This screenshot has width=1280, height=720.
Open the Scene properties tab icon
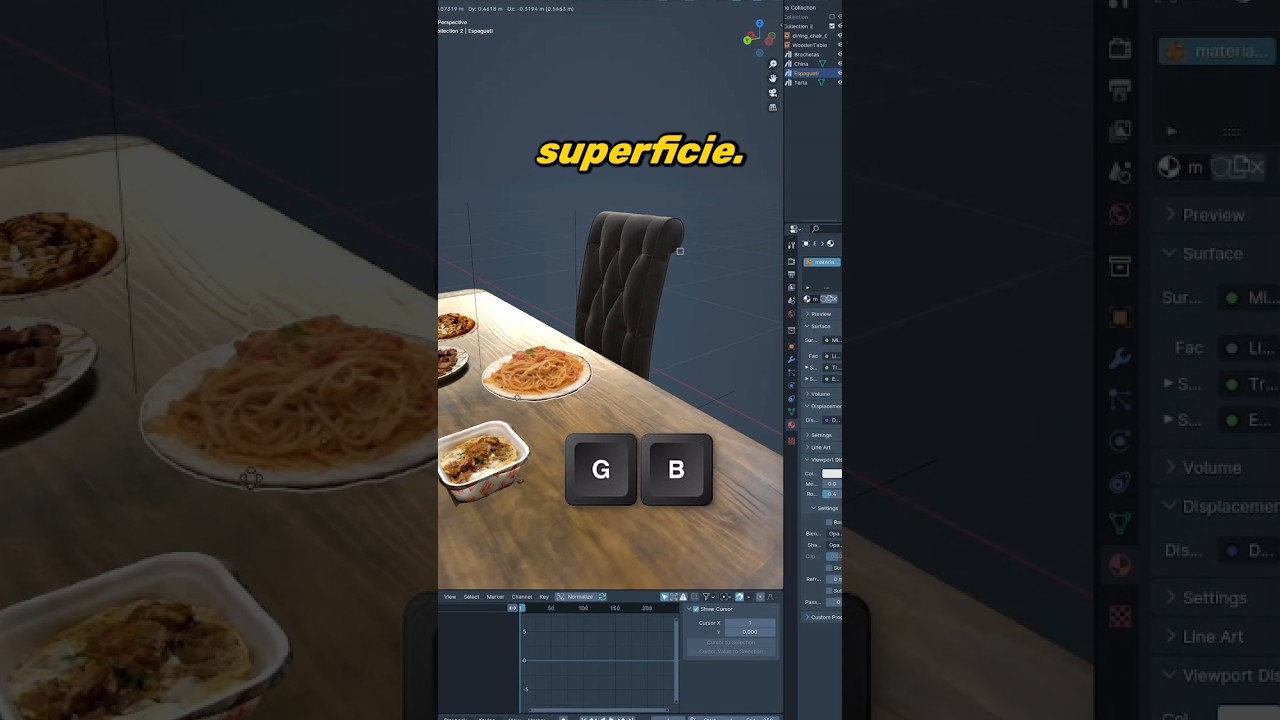pos(791,300)
